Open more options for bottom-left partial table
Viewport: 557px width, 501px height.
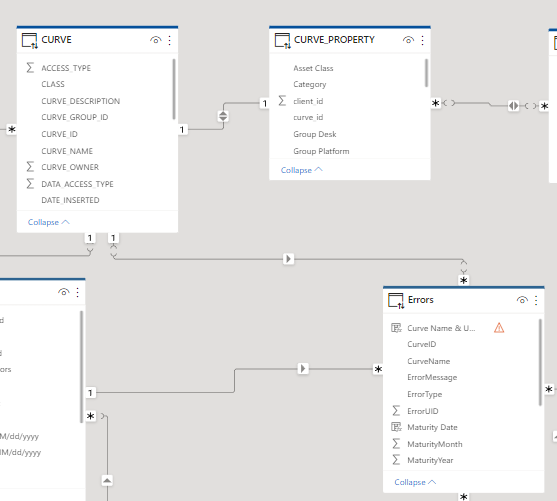[77, 292]
